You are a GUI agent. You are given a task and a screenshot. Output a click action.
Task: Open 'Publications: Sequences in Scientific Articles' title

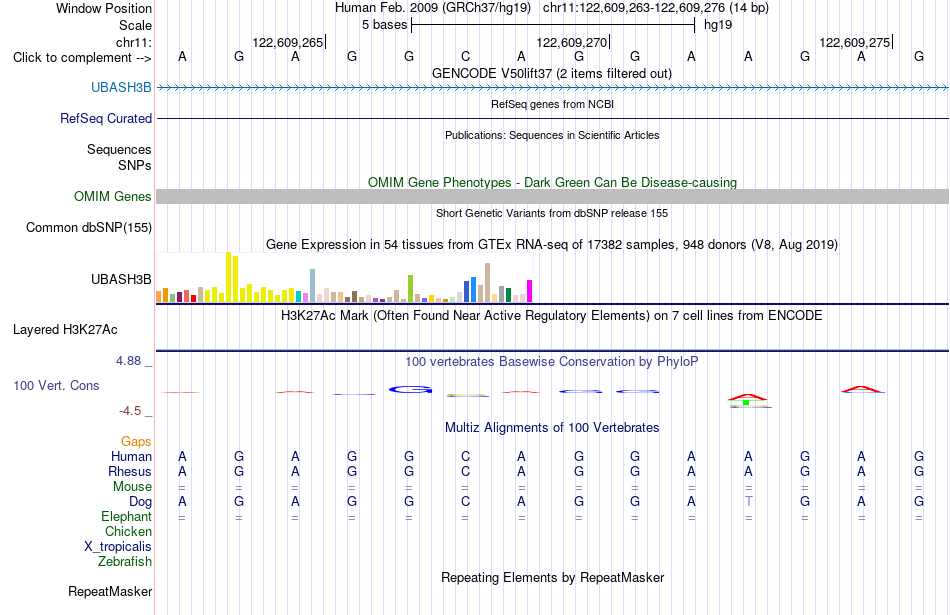point(552,135)
